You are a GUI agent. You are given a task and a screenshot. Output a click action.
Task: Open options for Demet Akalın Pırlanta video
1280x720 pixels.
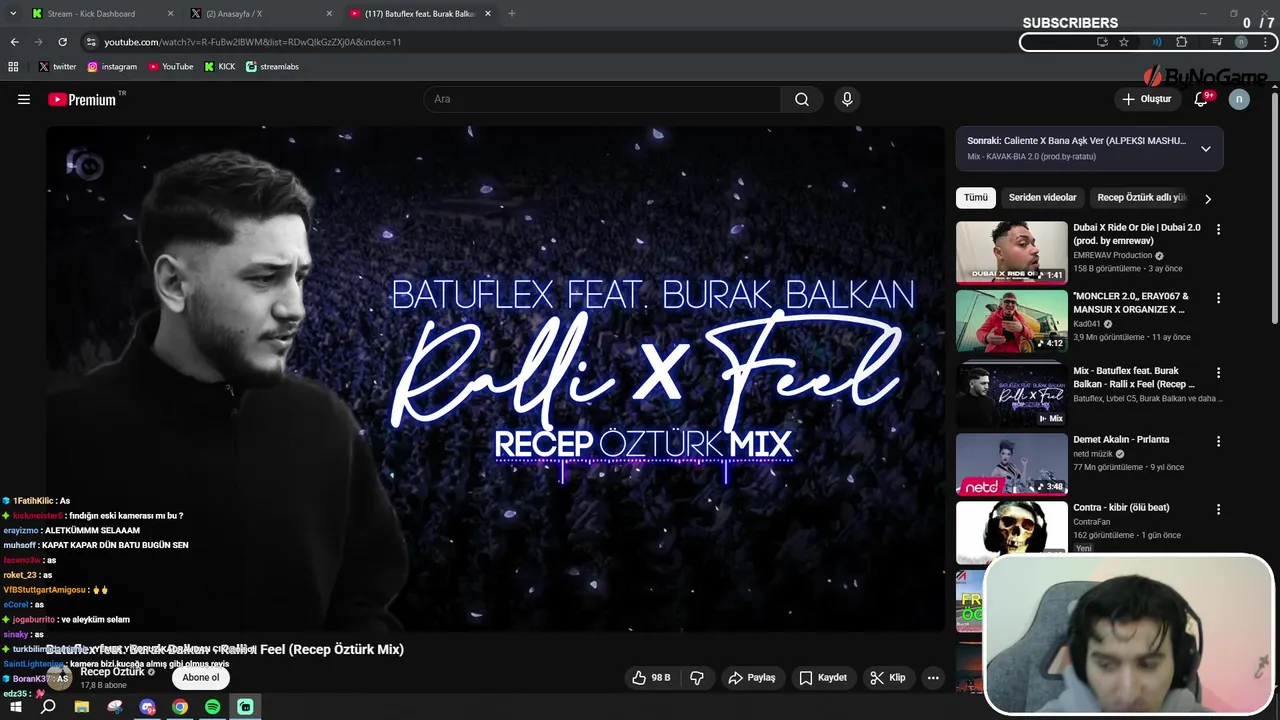(1218, 441)
